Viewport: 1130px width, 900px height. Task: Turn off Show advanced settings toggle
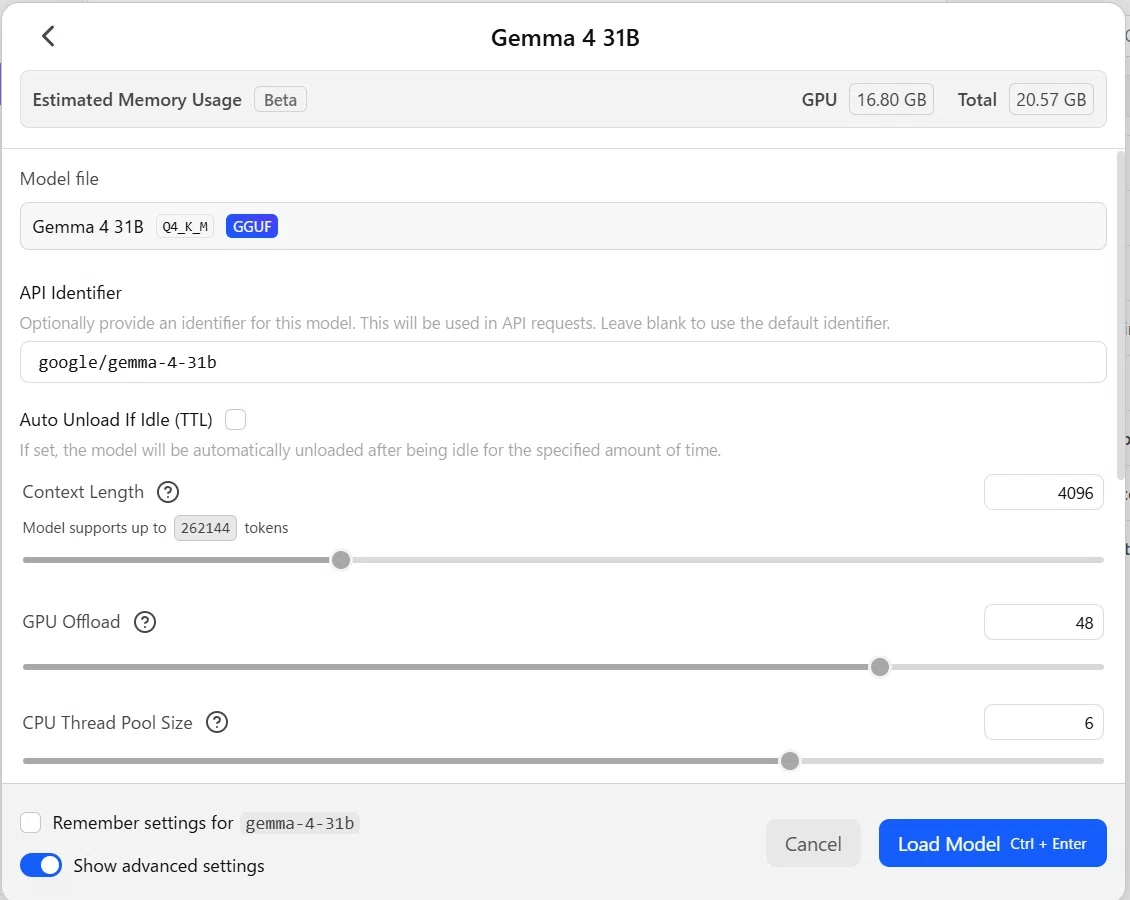click(41, 865)
